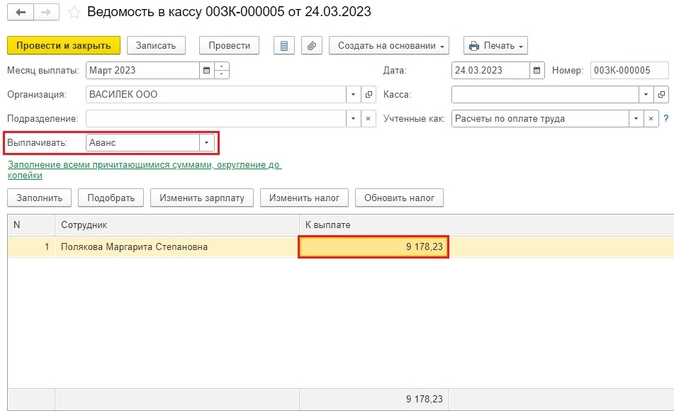The width and height of the screenshot is (674, 415).
Task: Click Изменить зарплату button
Action: [202, 198]
